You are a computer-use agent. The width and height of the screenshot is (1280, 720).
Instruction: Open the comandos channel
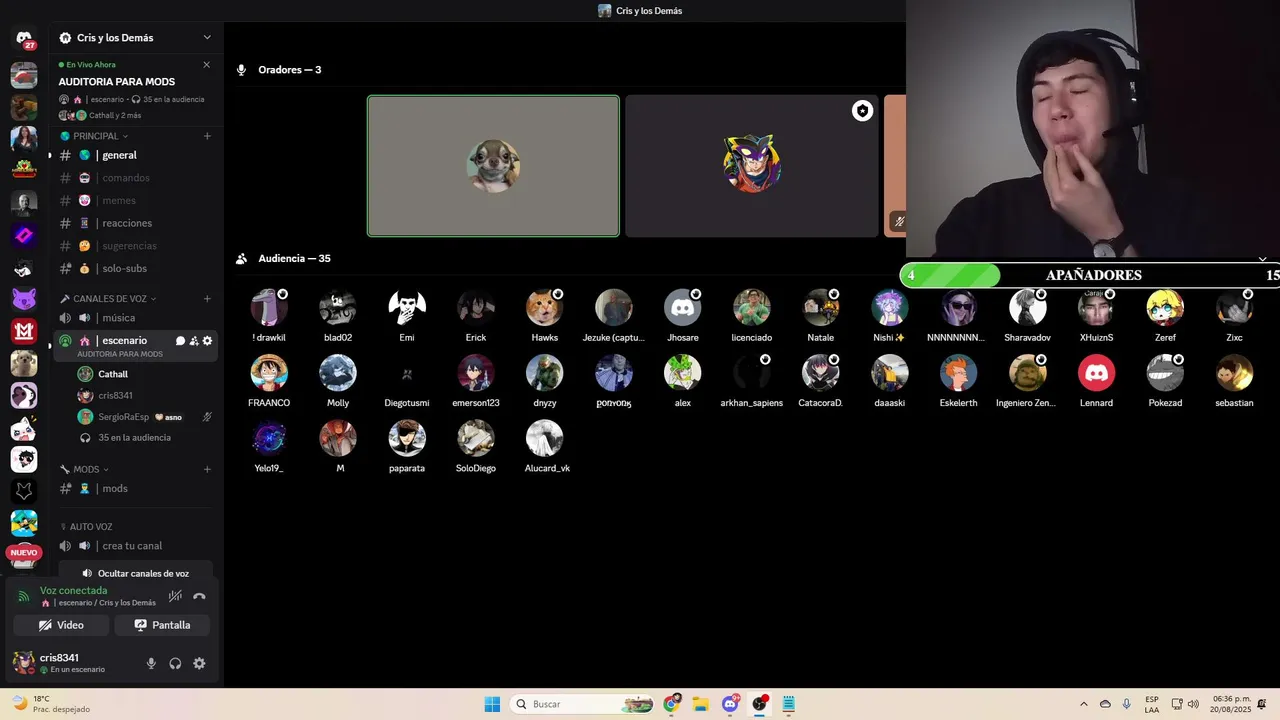tap(135, 178)
